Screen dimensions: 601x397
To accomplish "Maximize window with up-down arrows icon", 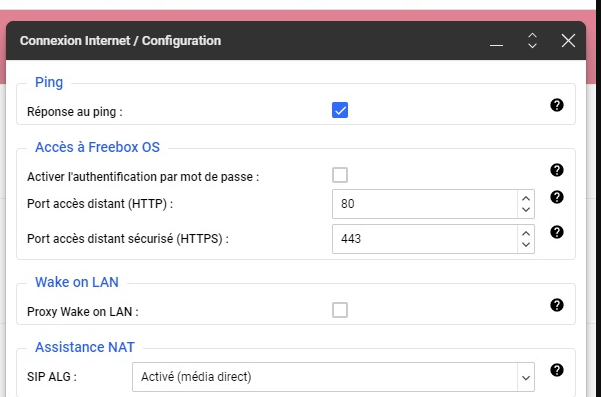I will tap(532, 40).
